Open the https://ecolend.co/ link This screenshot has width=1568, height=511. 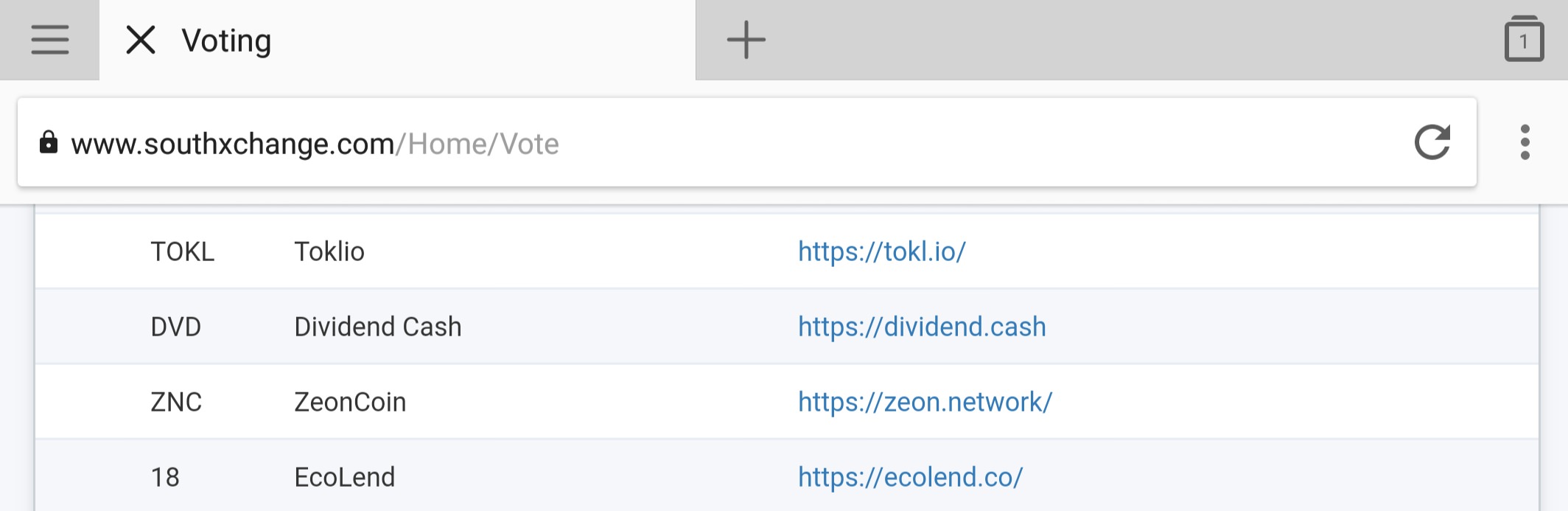point(910,477)
